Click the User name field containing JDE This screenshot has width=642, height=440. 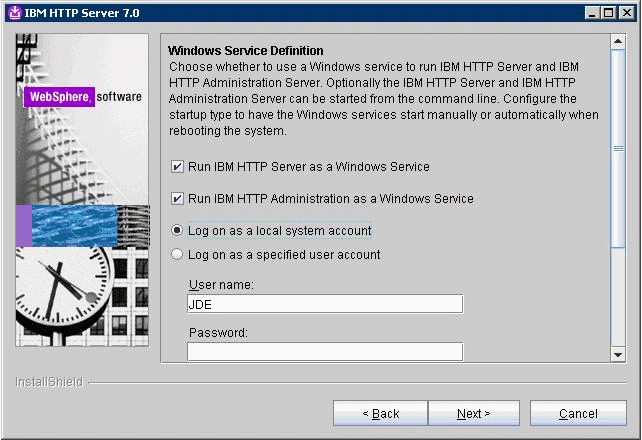click(x=324, y=304)
